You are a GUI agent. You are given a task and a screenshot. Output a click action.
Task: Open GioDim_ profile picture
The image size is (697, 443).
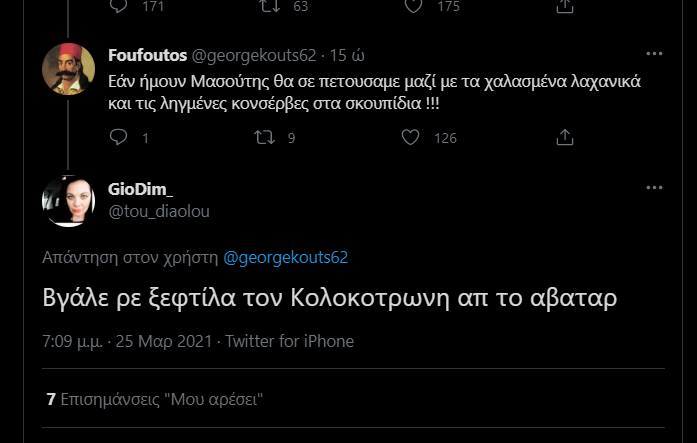coord(68,201)
